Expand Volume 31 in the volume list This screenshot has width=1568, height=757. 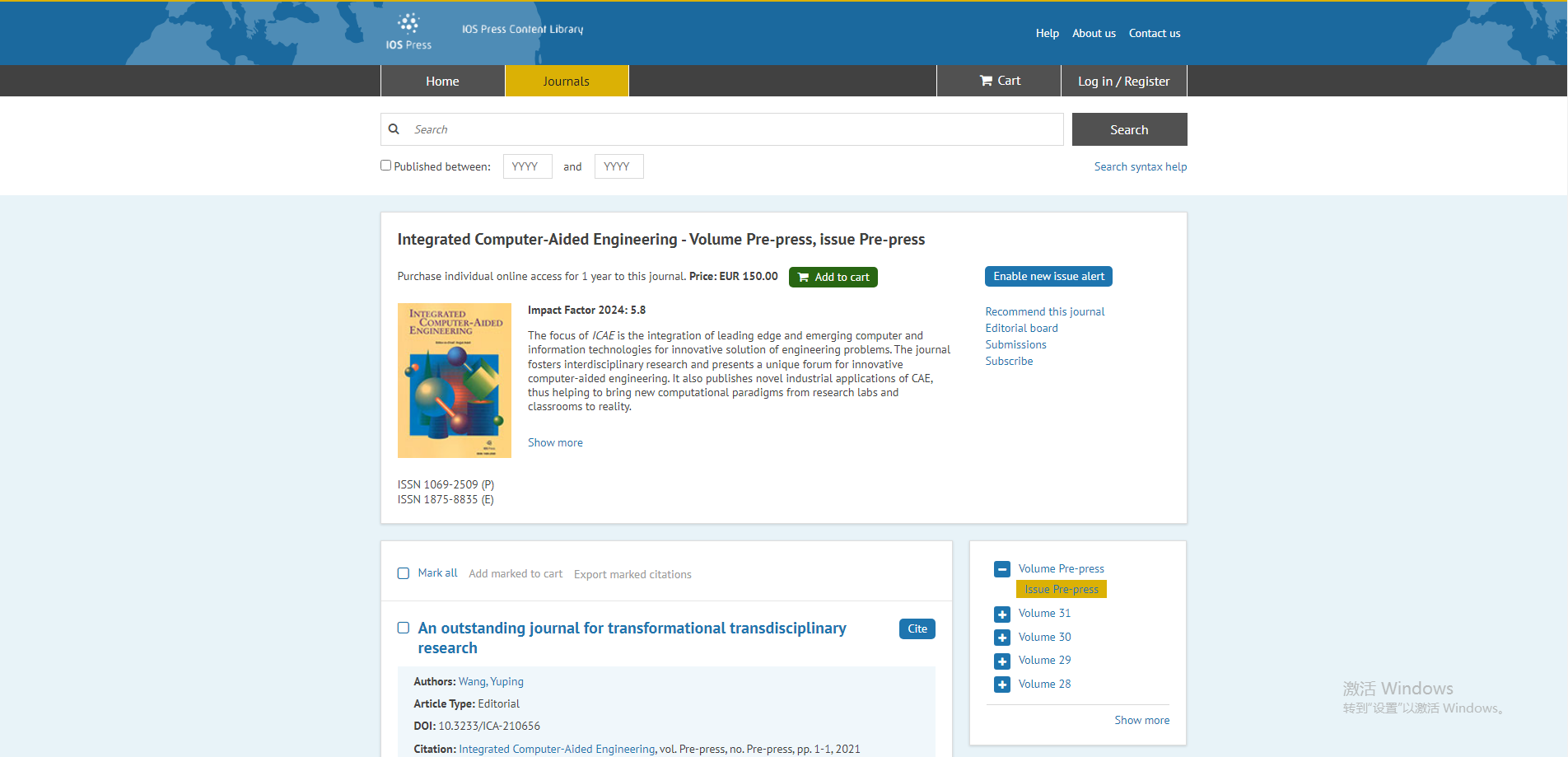coord(1002,614)
